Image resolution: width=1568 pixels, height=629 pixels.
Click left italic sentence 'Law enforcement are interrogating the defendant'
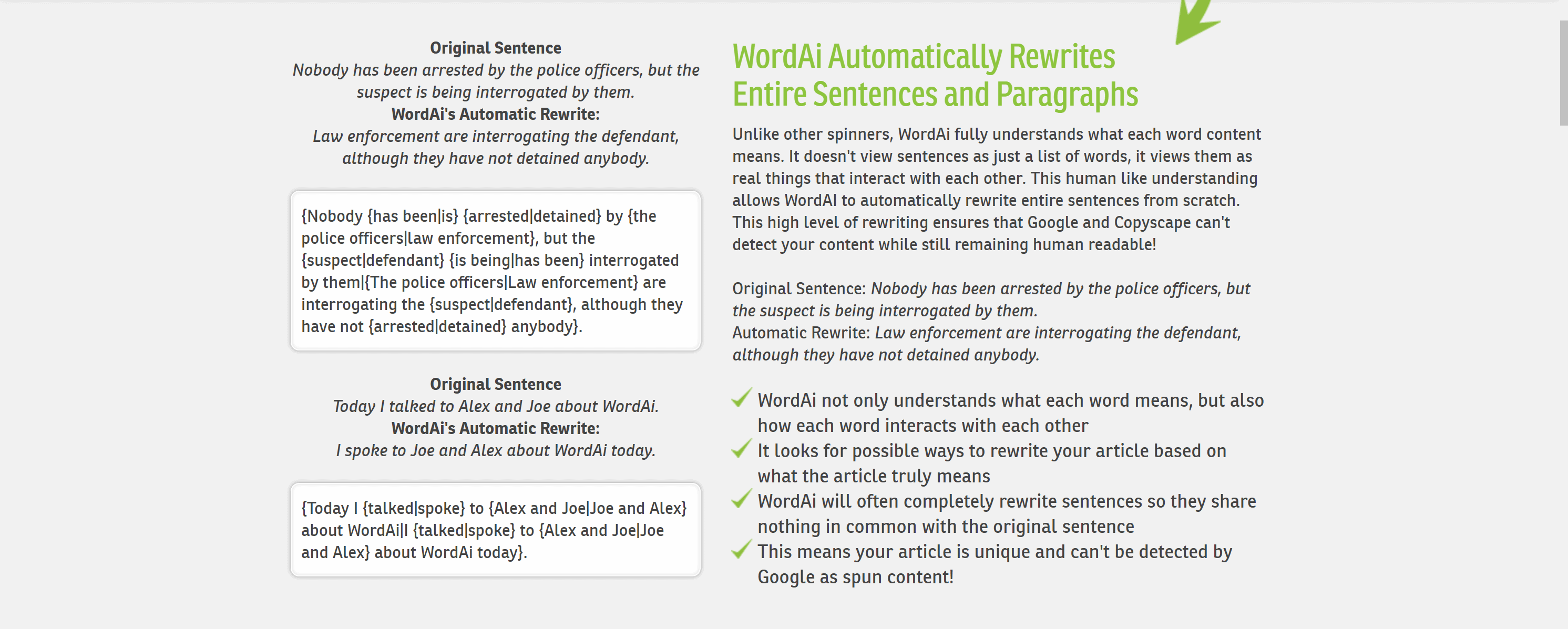tap(496, 147)
